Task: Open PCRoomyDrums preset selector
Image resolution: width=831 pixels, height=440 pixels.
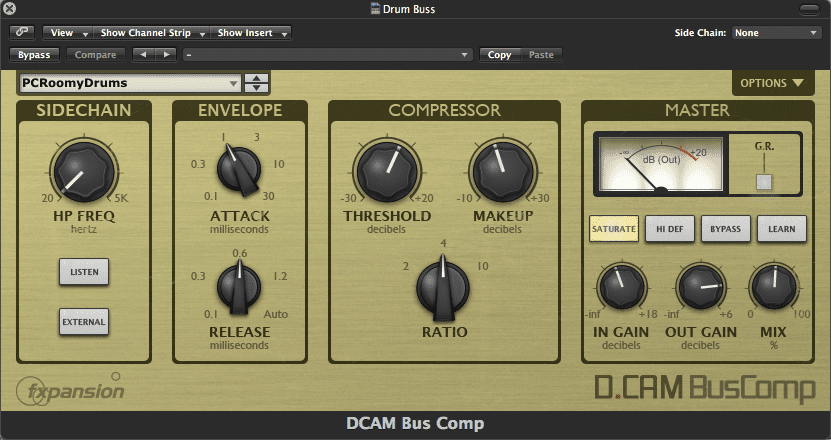Action: click(130, 83)
